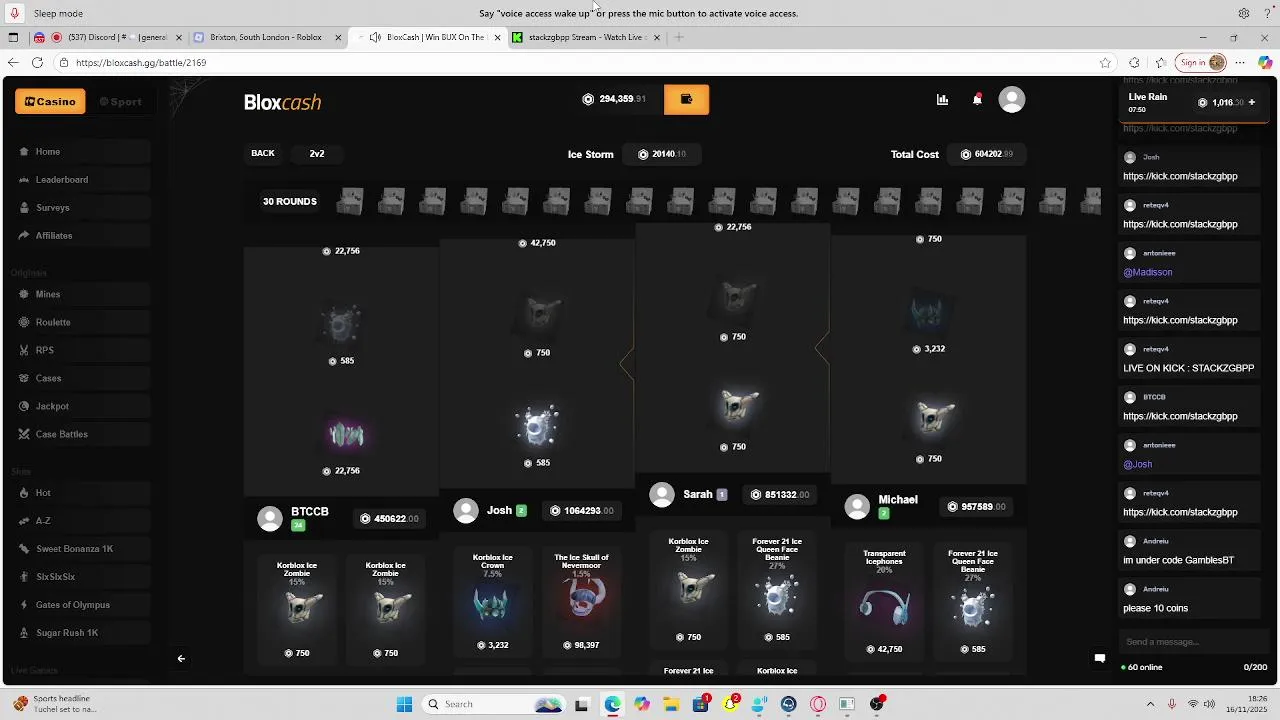Open a new browser tab
The width and height of the screenshot is (1280, 720).
pos(679,37)
